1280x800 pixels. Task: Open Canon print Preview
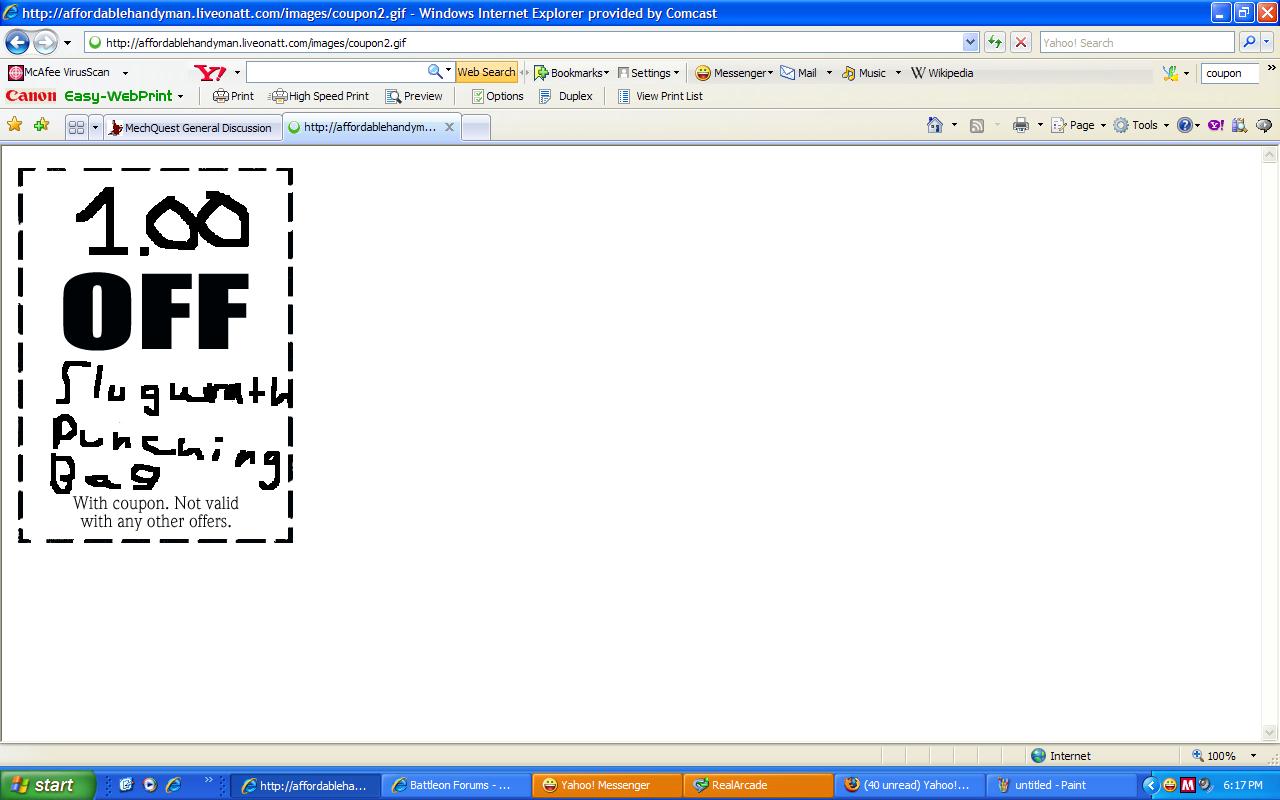pyautogui.click(x=414, y=96)
